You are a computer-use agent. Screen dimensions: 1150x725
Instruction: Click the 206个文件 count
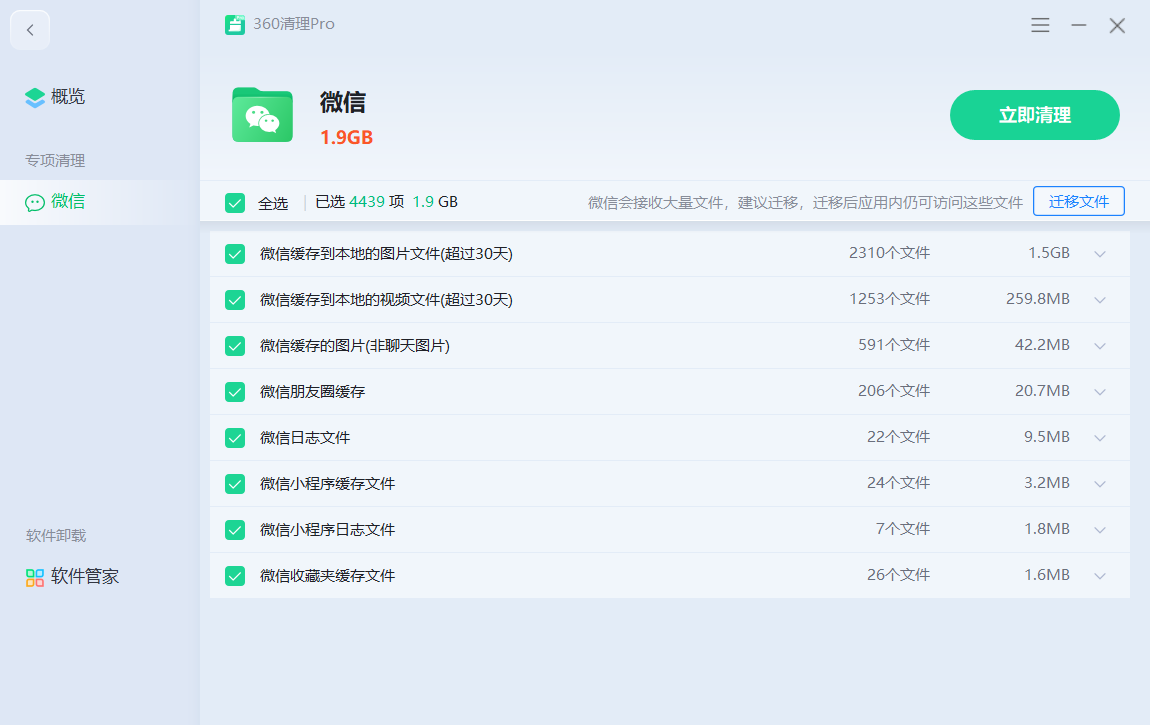pos(894,391)
